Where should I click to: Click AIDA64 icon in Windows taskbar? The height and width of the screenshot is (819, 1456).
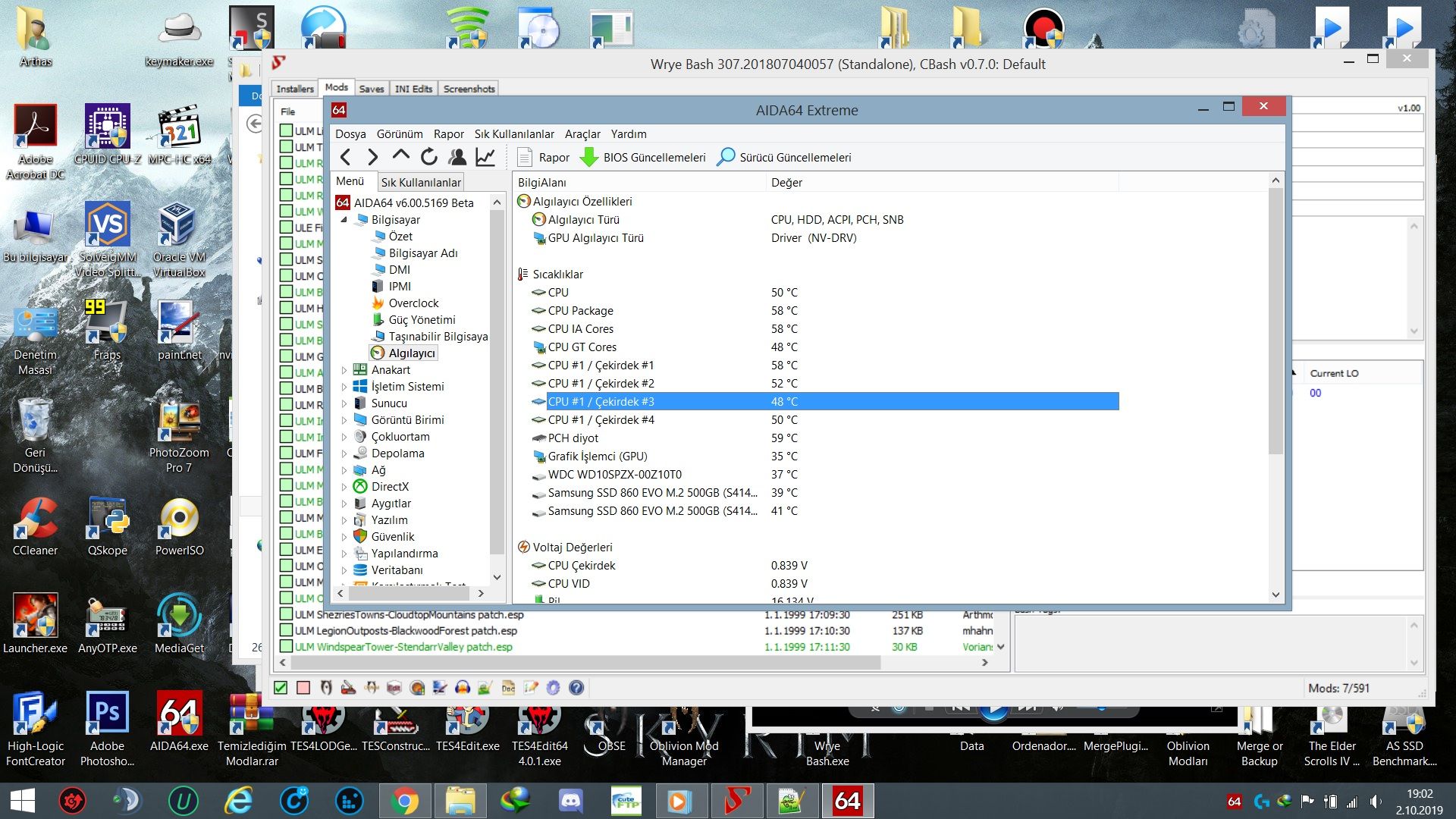(847, 801)
